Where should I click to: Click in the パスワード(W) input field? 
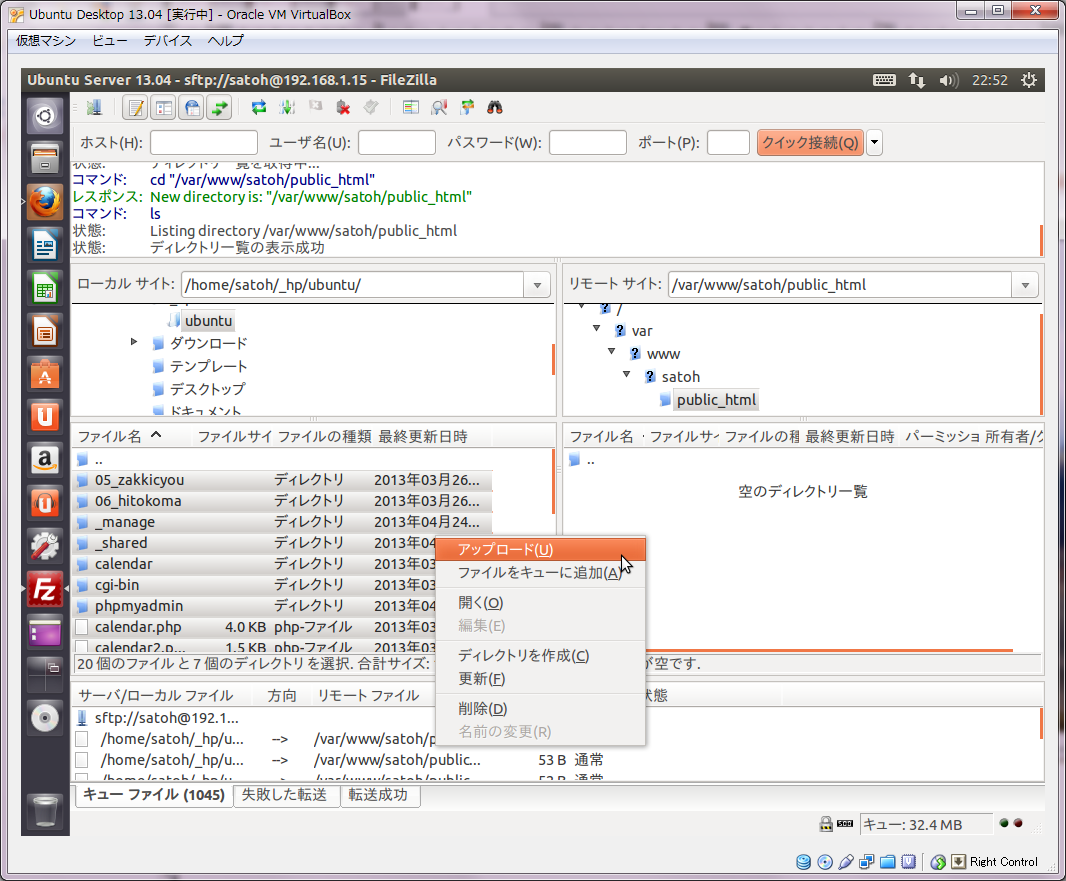click(588, 143)
